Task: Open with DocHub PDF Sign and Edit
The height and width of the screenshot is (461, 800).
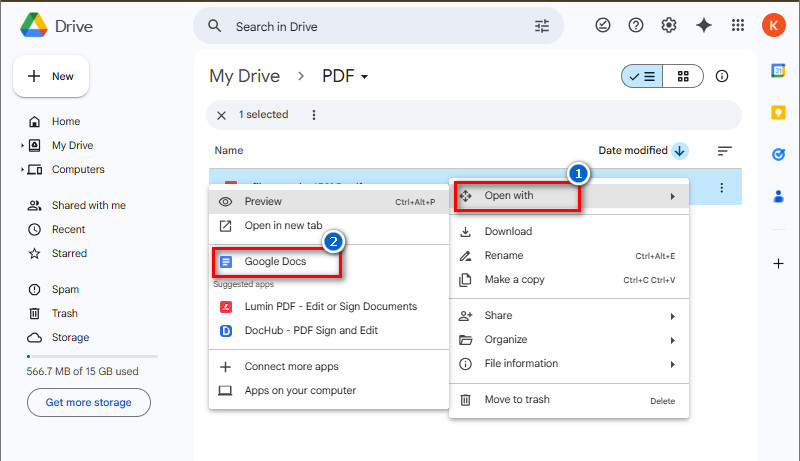Action: [x=329, y=330]
